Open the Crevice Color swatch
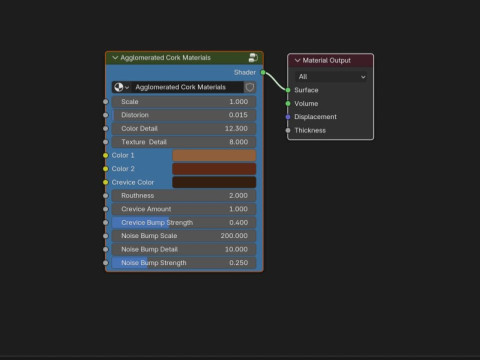Image resolution: width=480 pixels, height=360 pixels. (214, 182)
